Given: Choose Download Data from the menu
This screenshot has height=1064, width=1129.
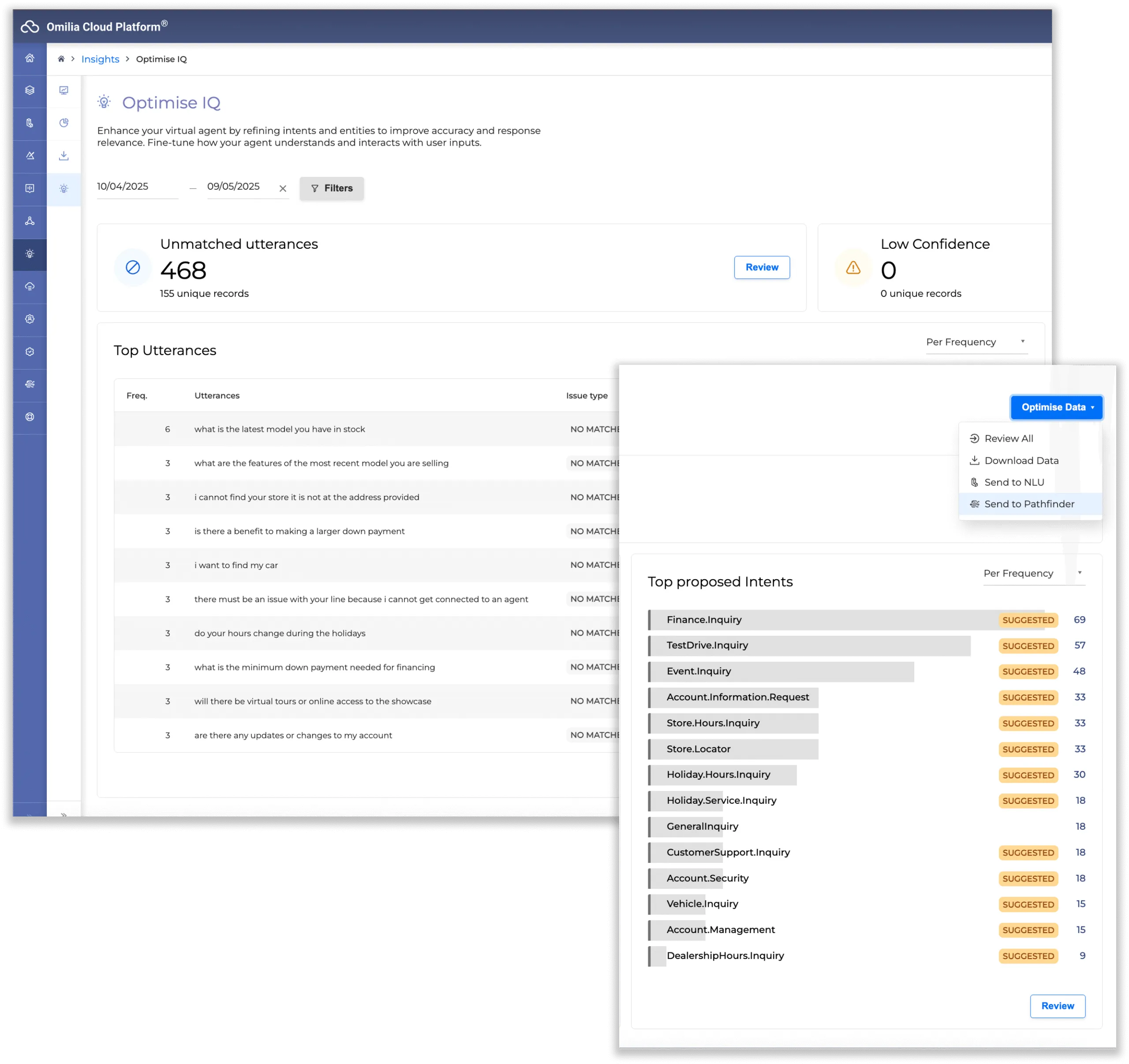Looking at the screenshot, I should (1021, 461).
